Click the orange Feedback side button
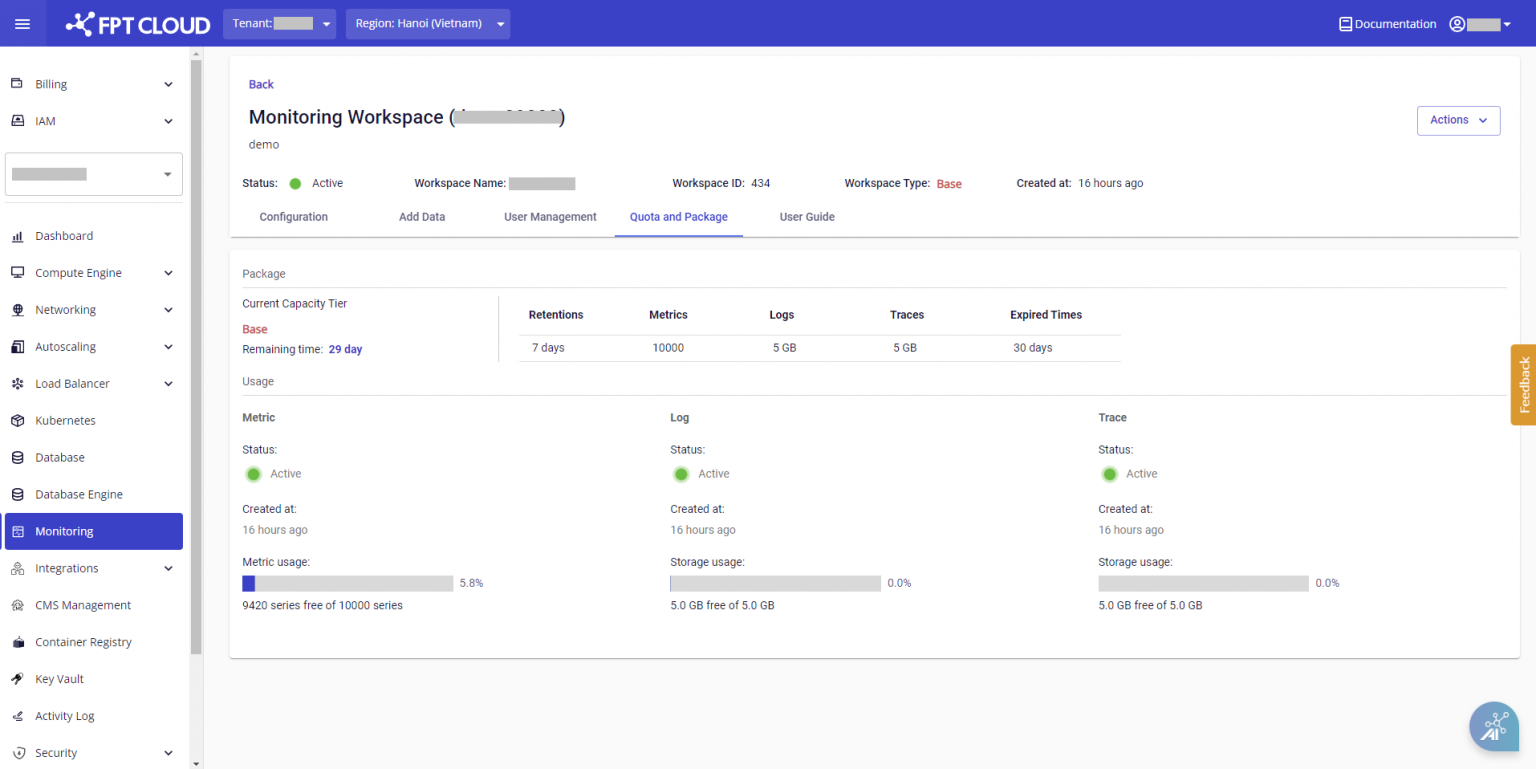Image resolution: width=1536 pixels, height=769 pixels. [x=1523, y=385]
